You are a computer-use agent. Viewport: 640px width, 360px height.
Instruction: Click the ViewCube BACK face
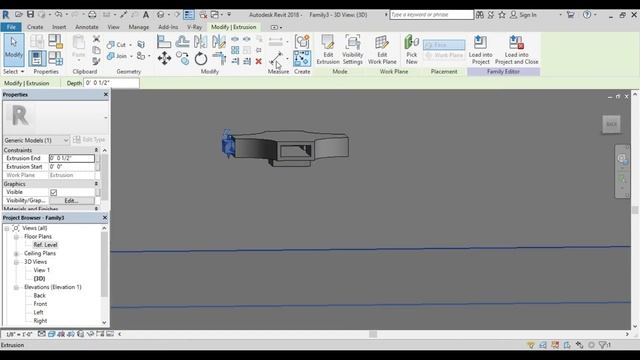tap(611, 124)
